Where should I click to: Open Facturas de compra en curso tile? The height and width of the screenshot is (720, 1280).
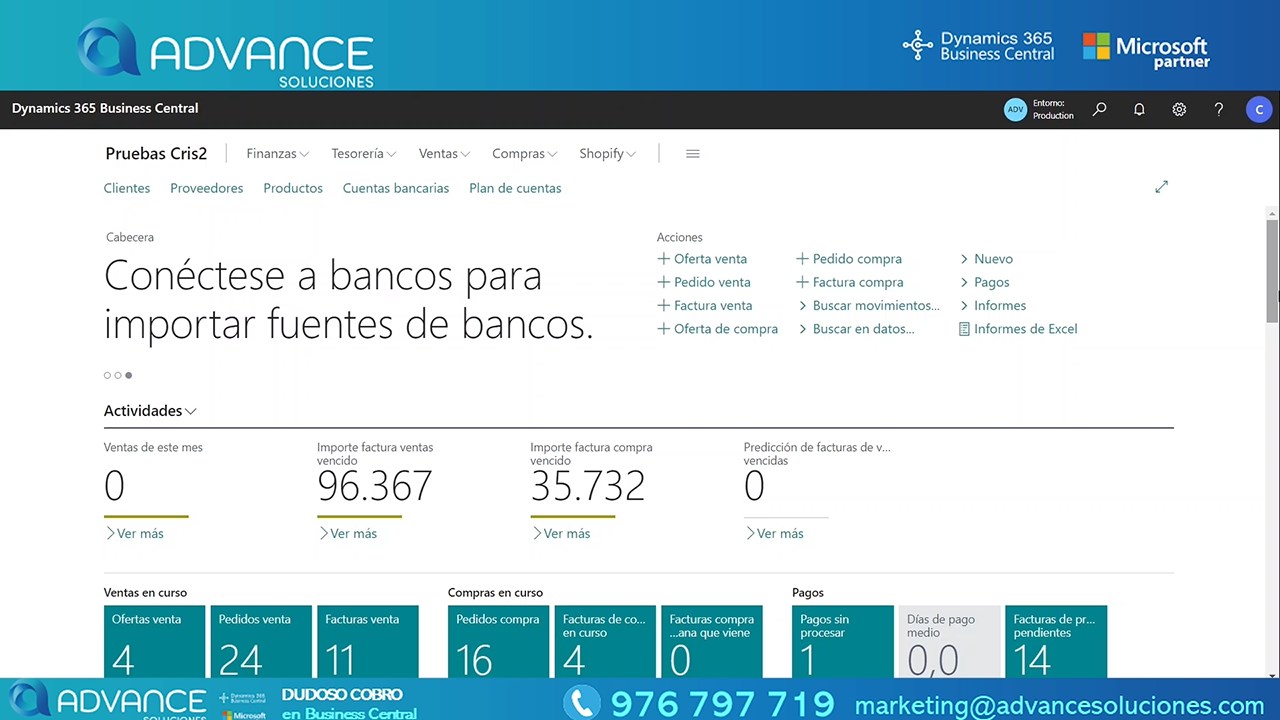tap(605, 641)
